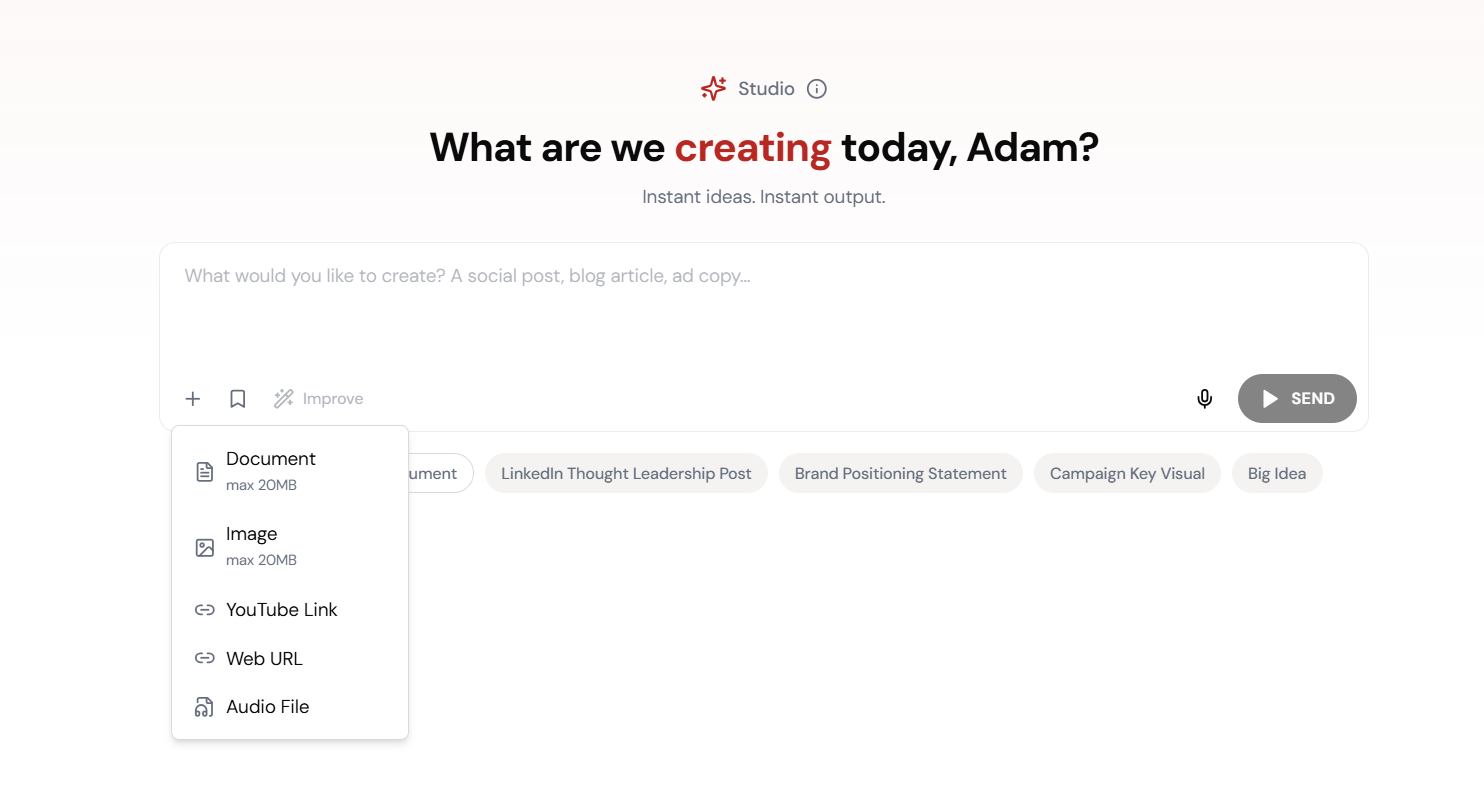Select Web URL from attachment menu
Viewport: 1484px width, 791px height.
click(x=264, y=659)
